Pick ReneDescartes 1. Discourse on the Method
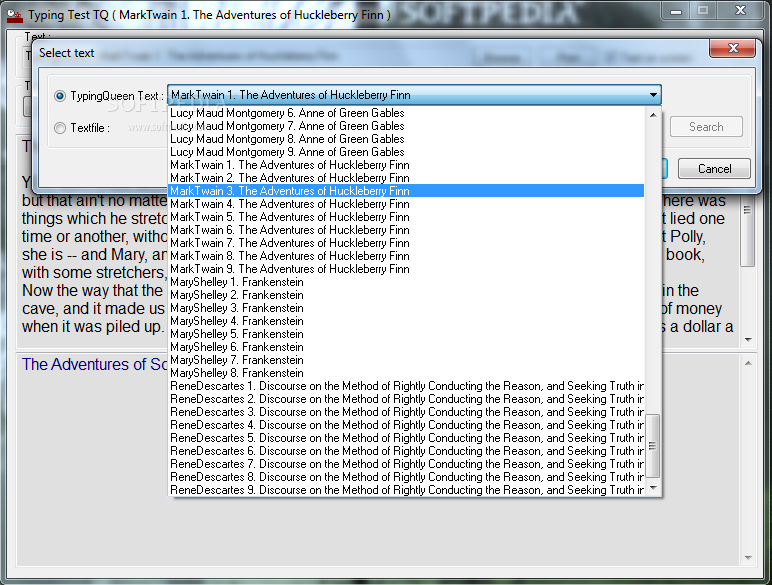 406,386
